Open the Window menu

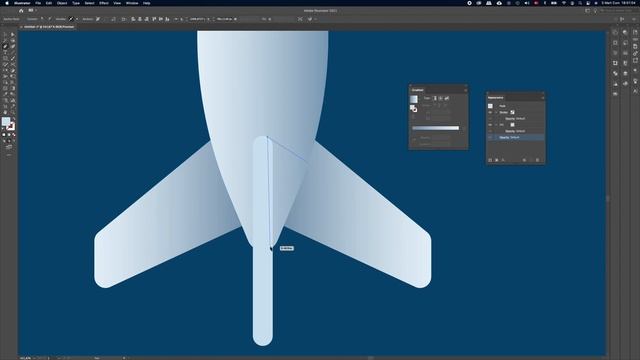(132, 3)
